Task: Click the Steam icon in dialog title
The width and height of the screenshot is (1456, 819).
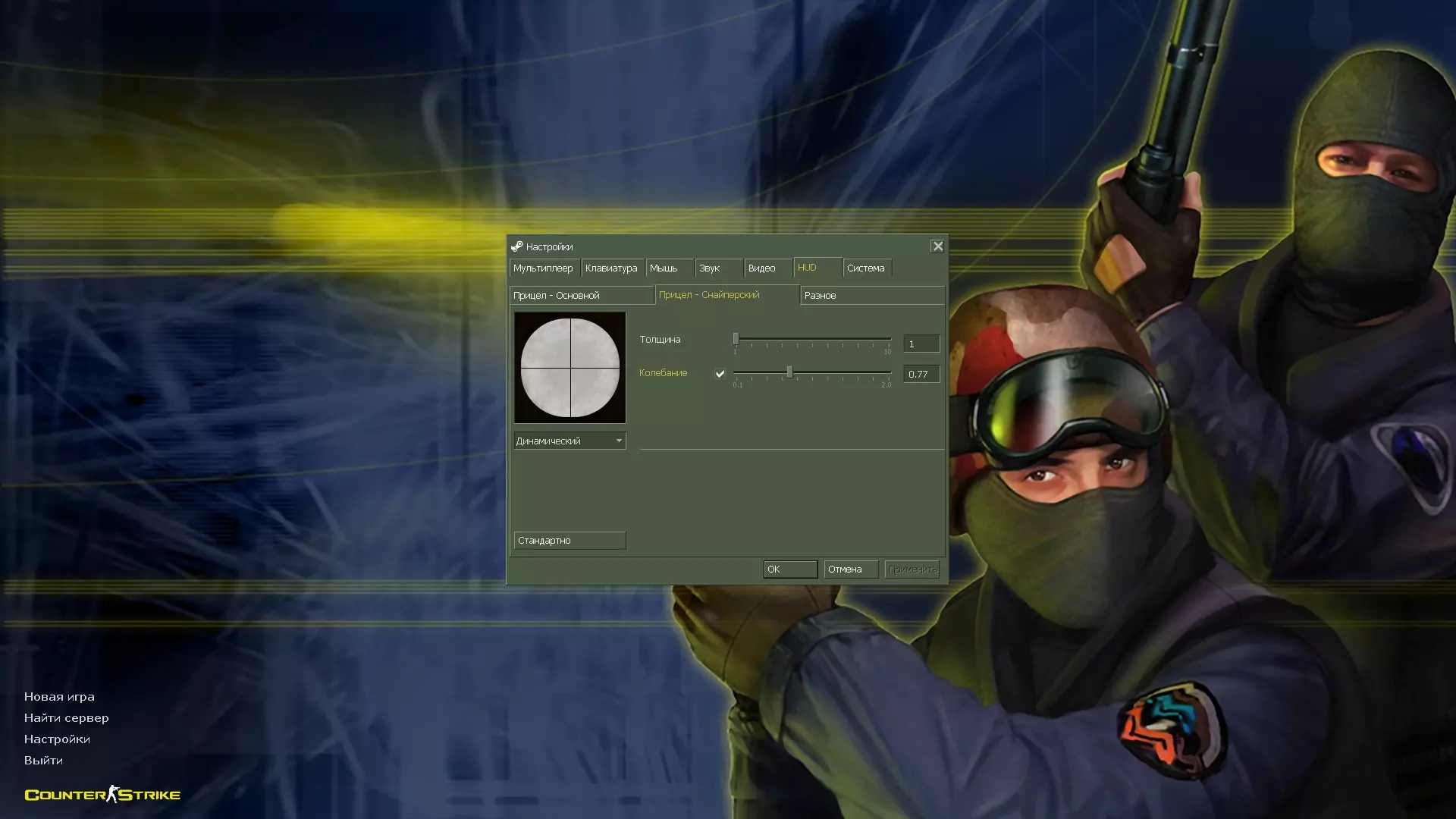Action: [x=516, y=246]
